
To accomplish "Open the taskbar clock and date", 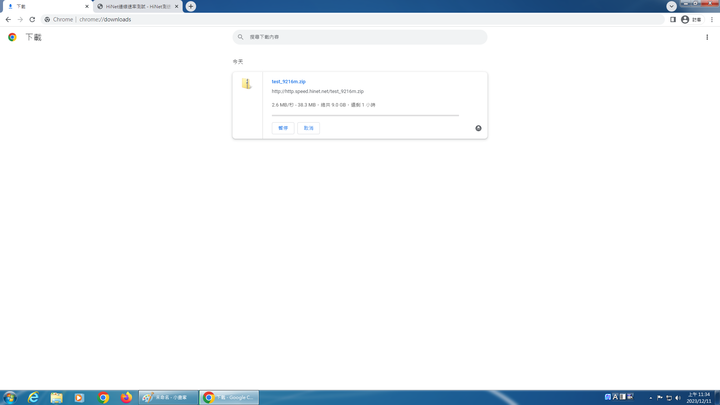I will (x=699, y=398).
